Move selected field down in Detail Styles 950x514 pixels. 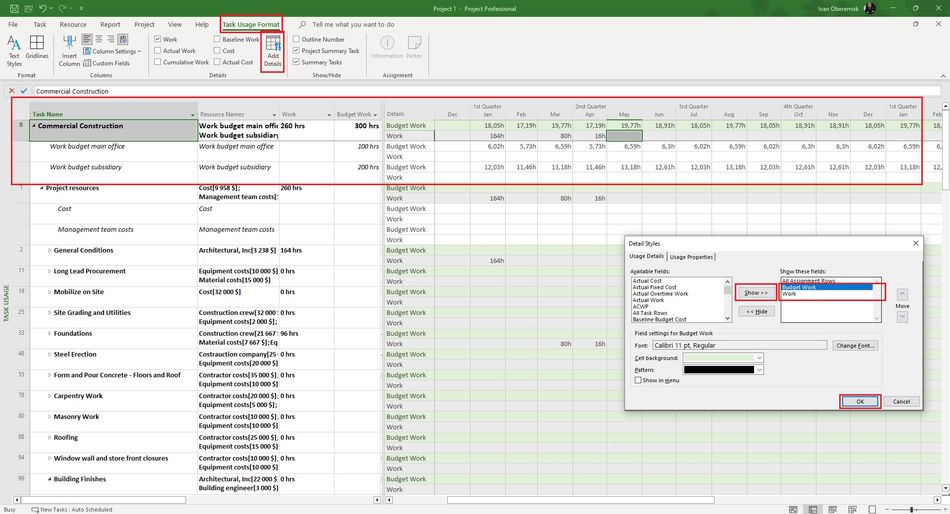point(902,317)
